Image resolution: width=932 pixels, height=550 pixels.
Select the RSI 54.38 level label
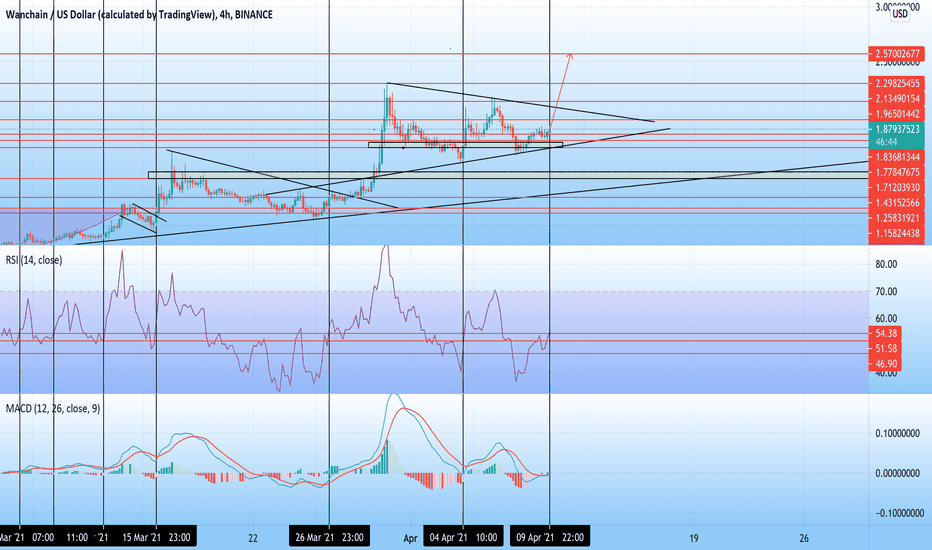tap(885, 333)
